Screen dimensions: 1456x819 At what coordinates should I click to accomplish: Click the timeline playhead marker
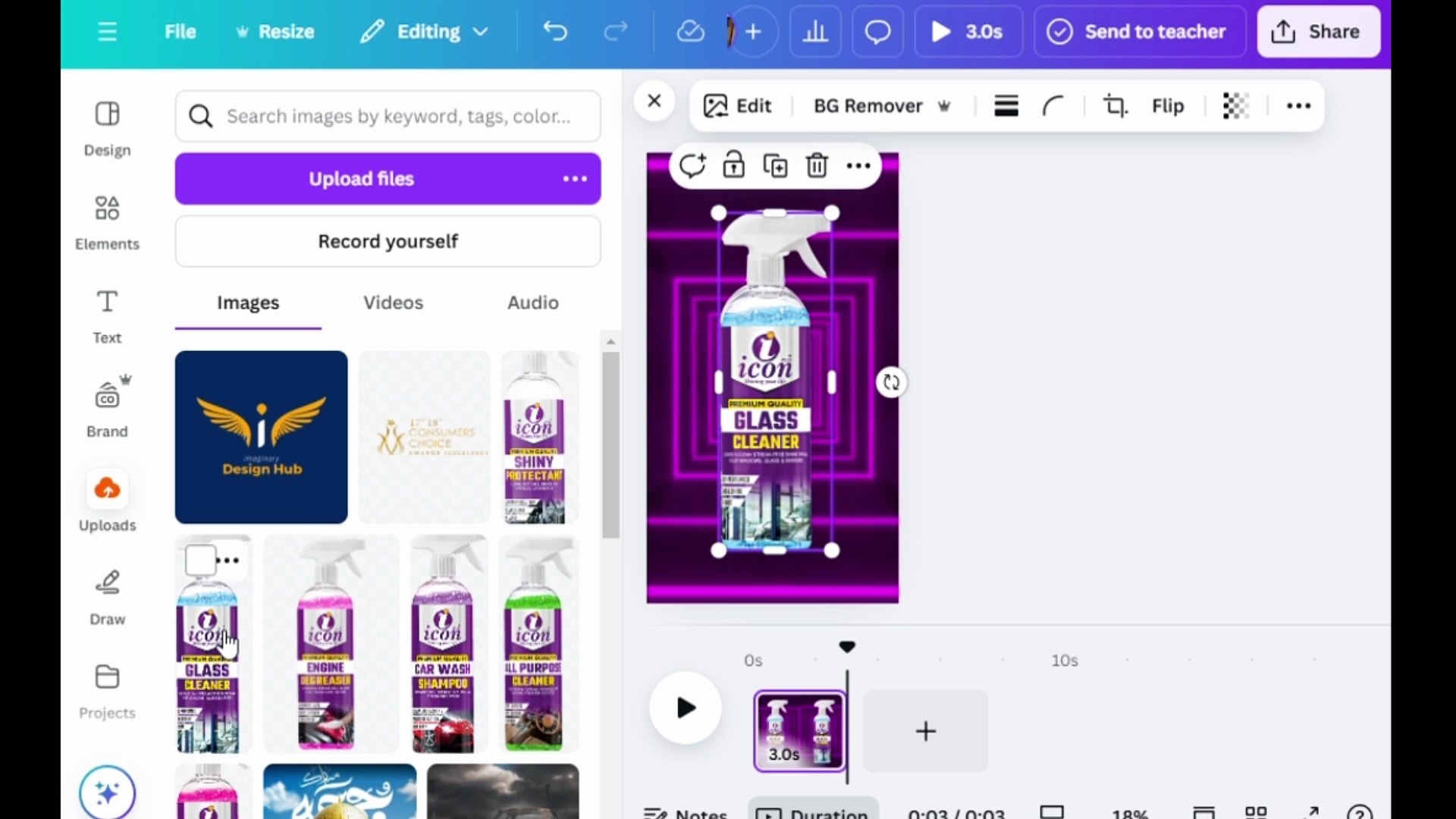pyautogui.click(x=847, y=647)
